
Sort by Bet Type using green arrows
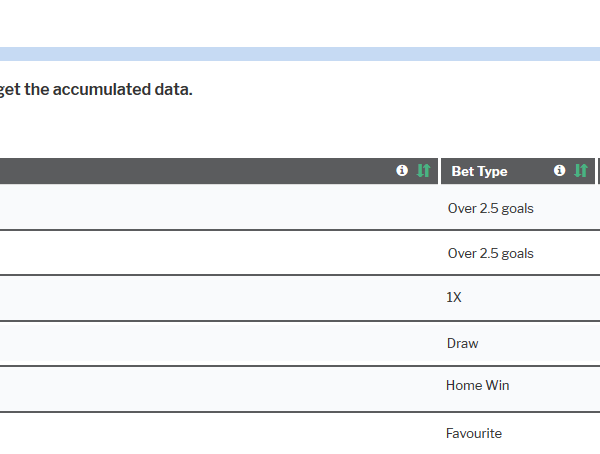tap(581, 170)
